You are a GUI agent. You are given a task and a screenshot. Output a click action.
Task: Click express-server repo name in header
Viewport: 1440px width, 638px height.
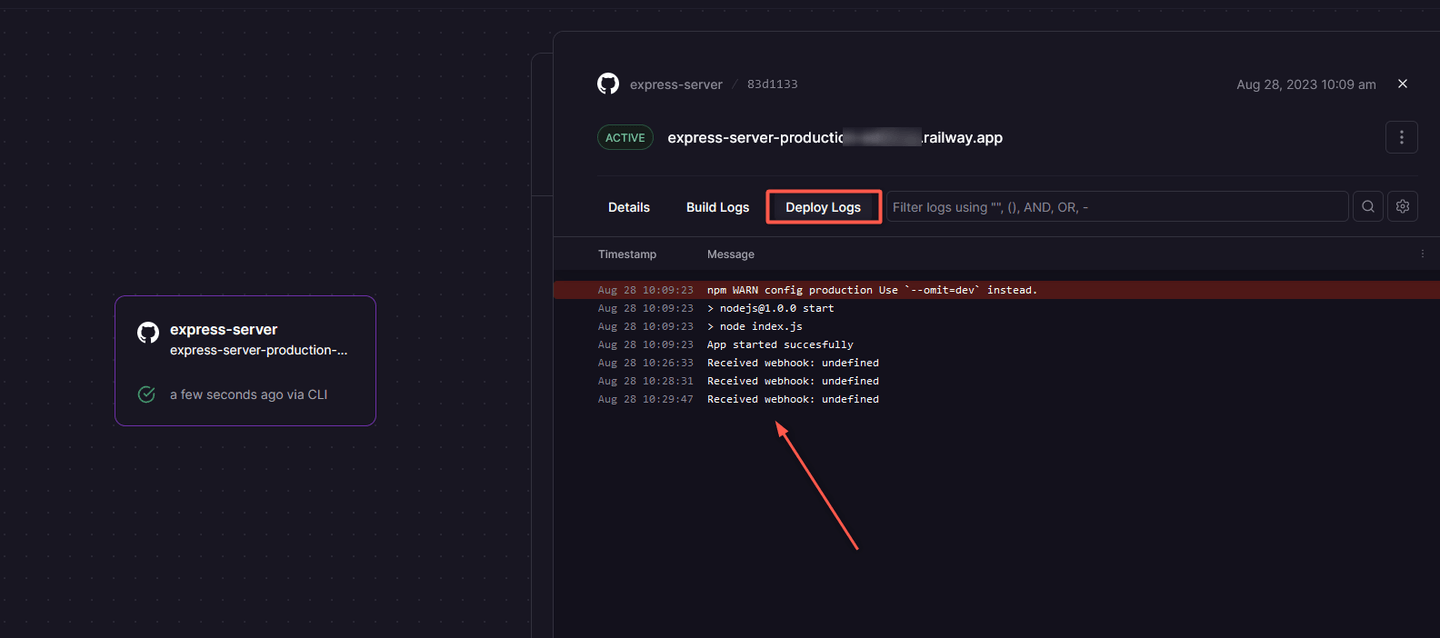coord(675,84)
